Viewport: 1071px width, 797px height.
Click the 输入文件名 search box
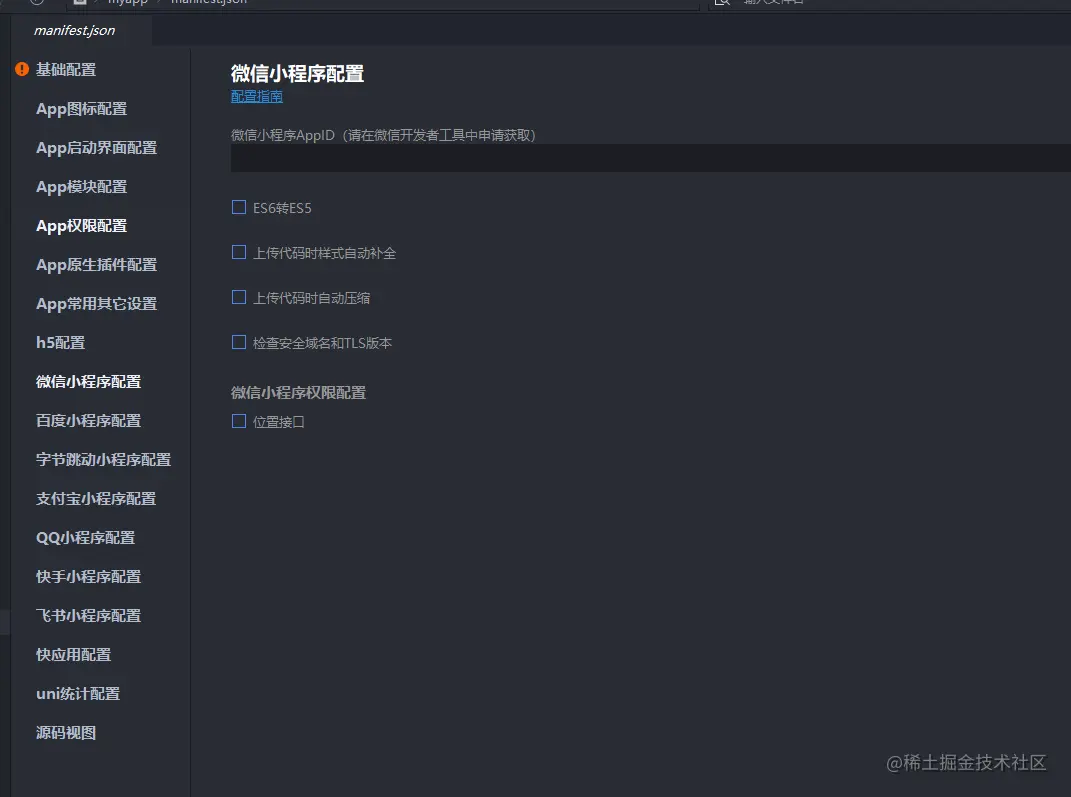[790, 3]
